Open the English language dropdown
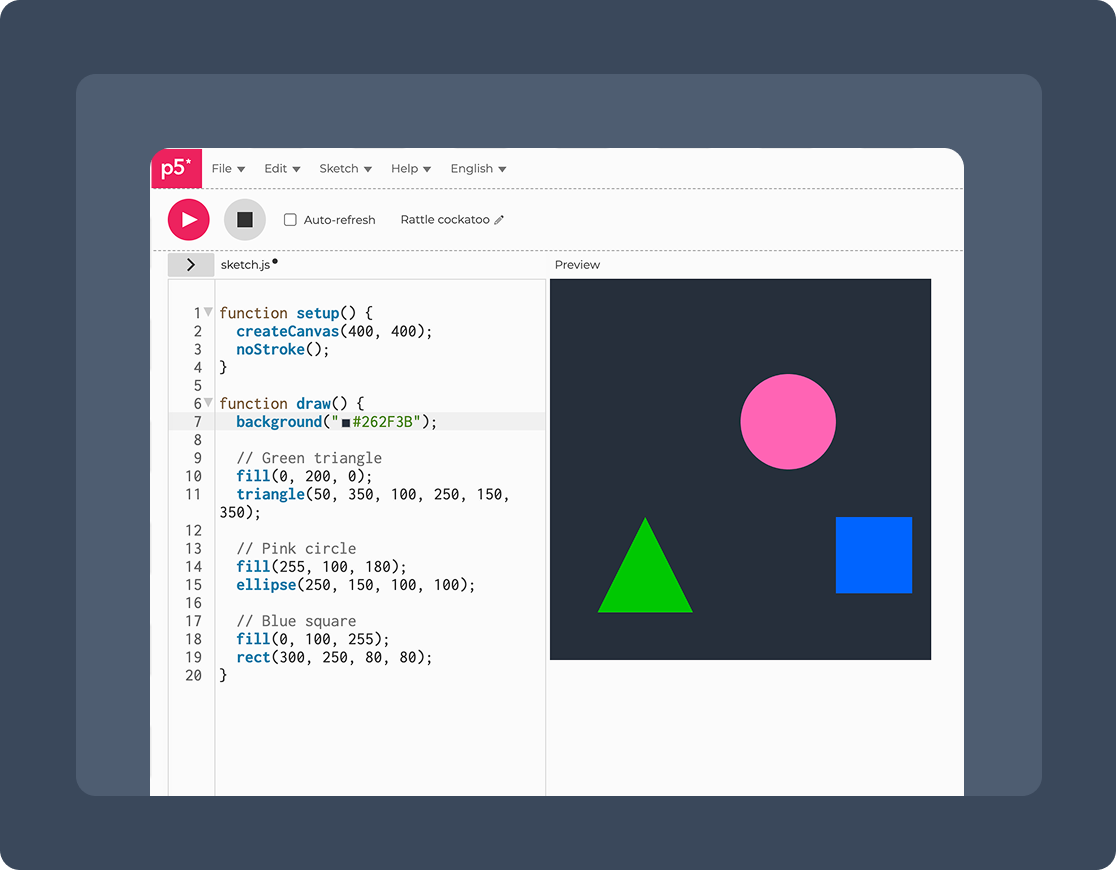Viewport: 1116px width, 870px height. (x=478, y=169)
